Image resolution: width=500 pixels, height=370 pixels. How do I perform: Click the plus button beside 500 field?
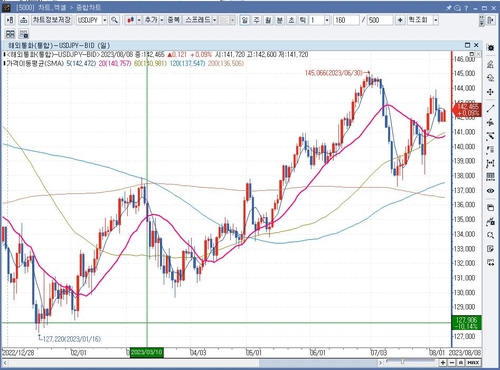(400, 20)
